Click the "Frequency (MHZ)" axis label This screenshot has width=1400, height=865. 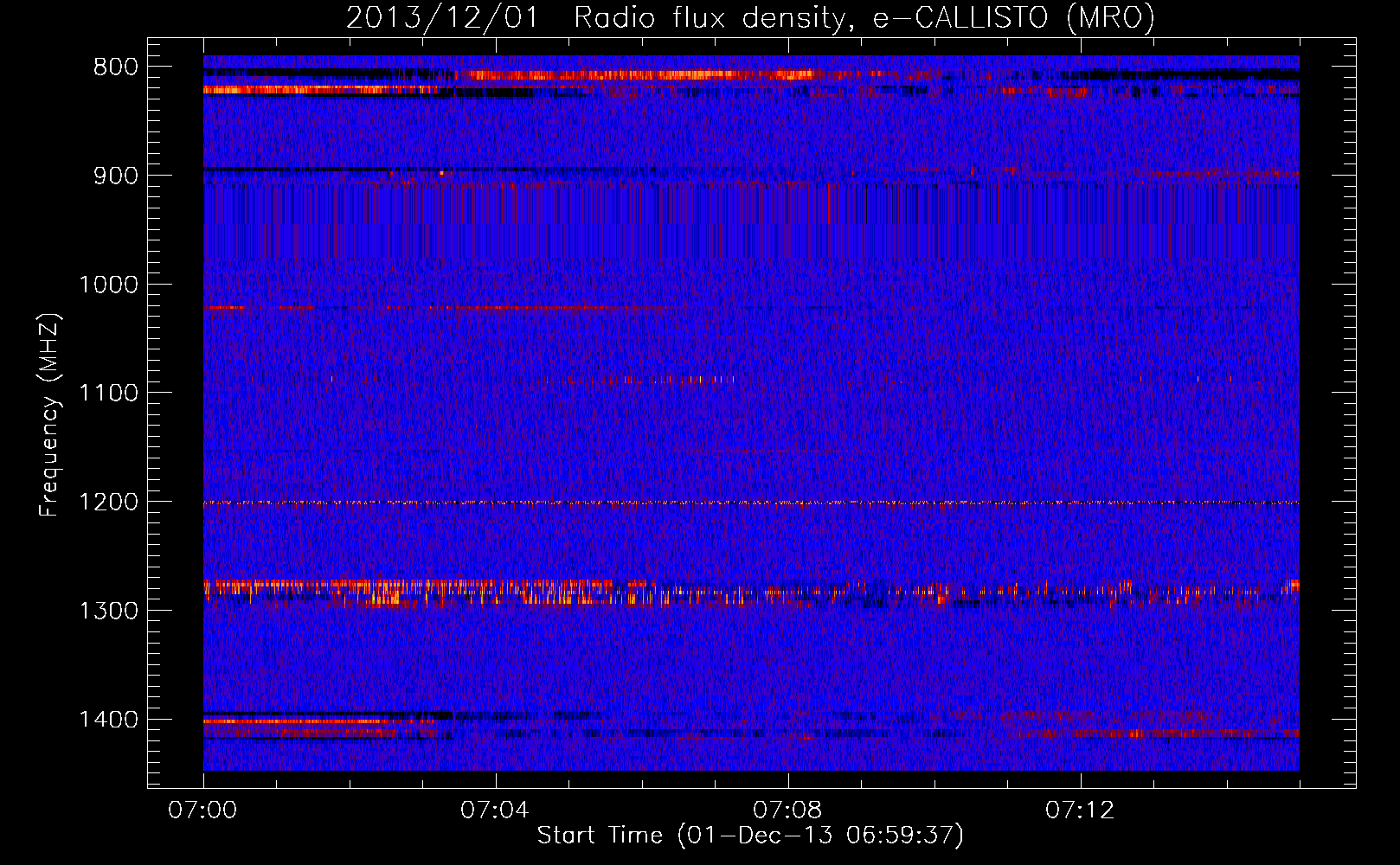(x=50, y=416)
